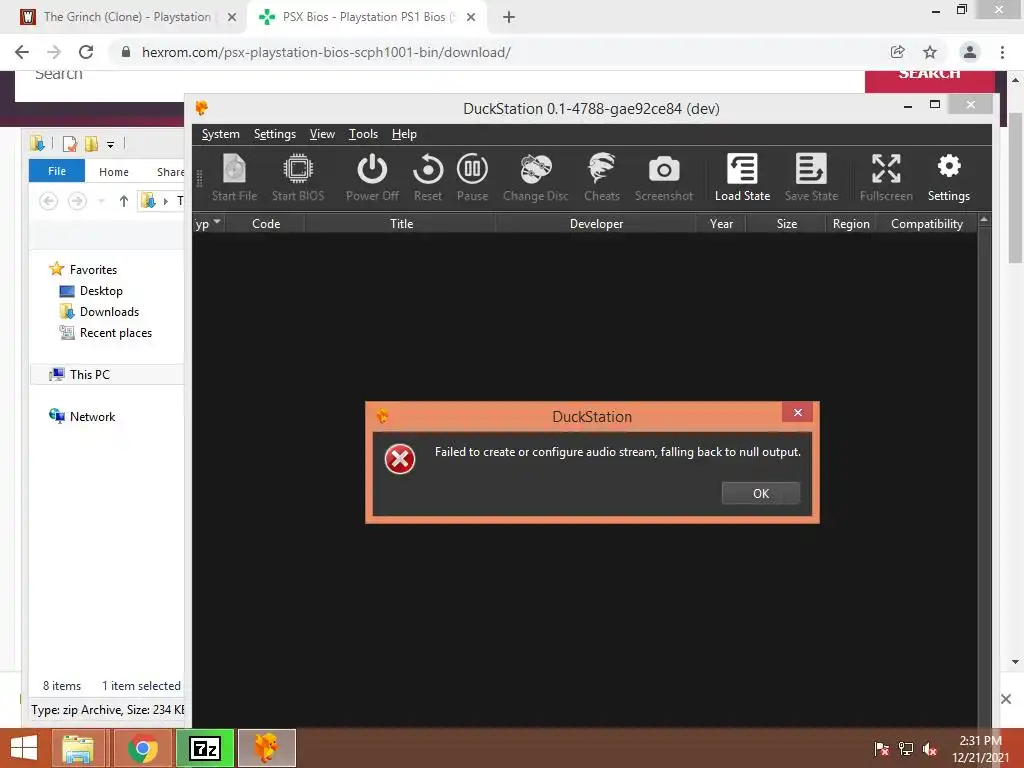Open the Help menu
The height and width of the screenshot is (768, 1024).
pos(404,134)
